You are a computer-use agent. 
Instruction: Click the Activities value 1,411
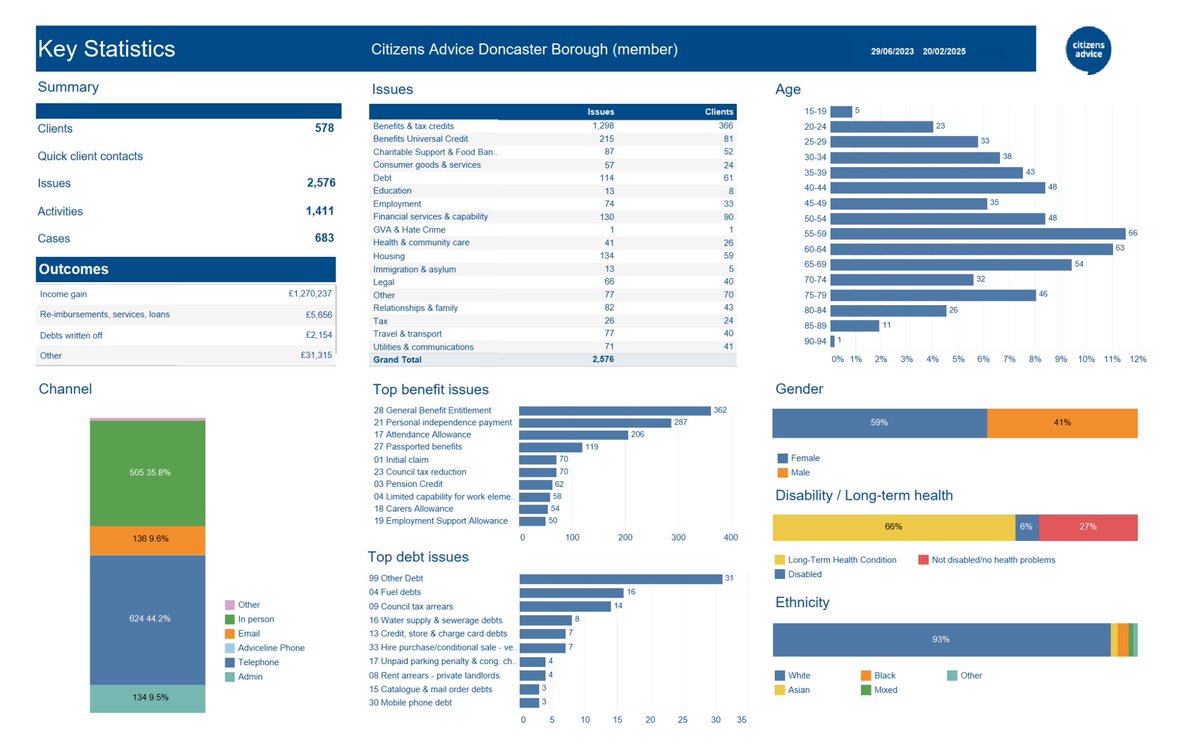[x=320, y=211]
